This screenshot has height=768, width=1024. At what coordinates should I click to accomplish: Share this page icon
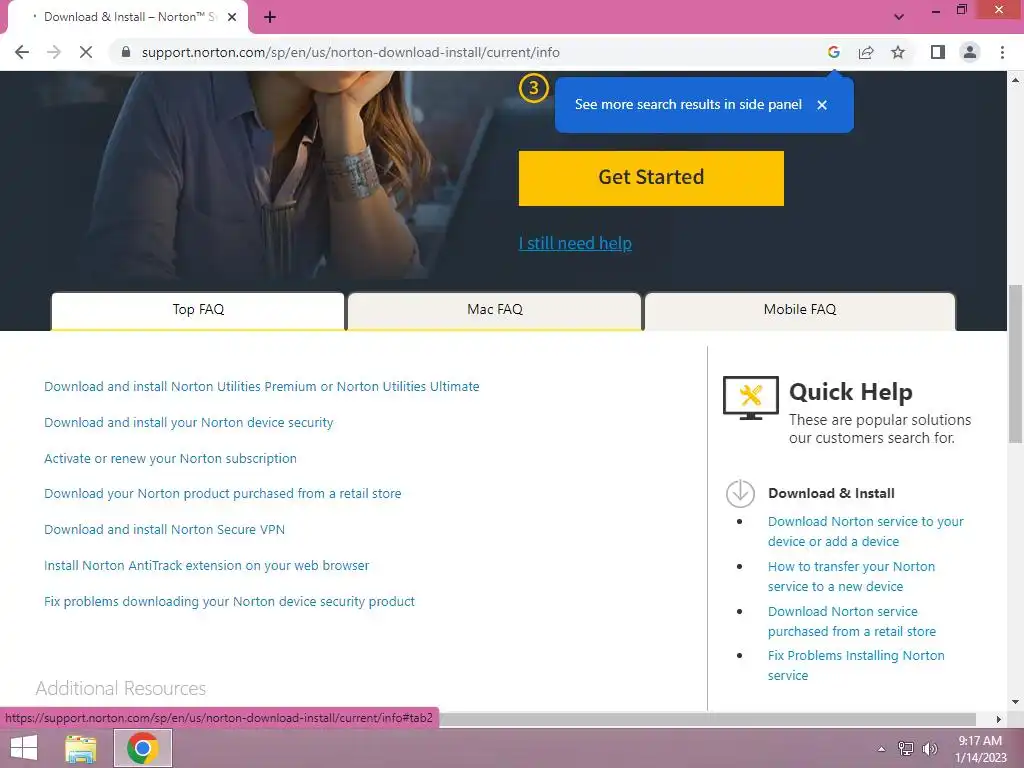click(x=866, y=52)
